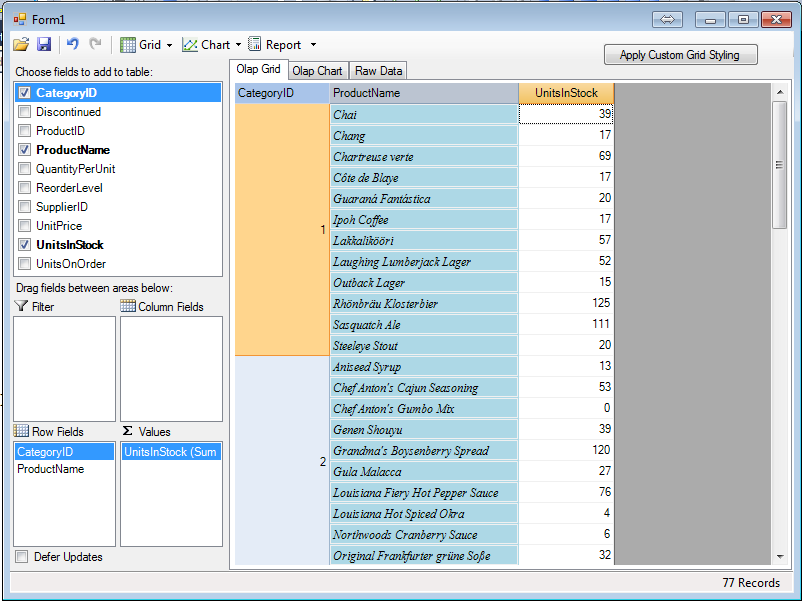Uncheck the ProductName field checkbox

click(x=24, y=149)
